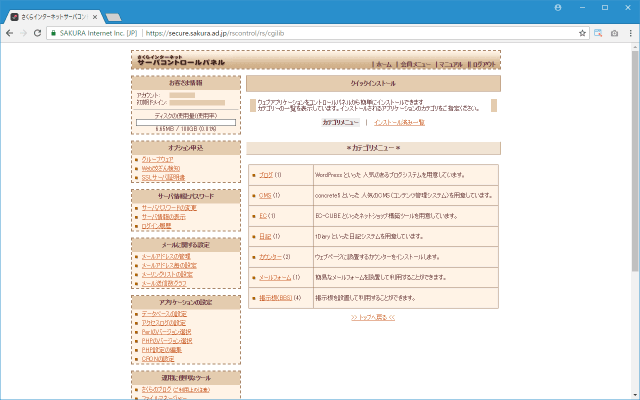Click the disk usage progress bar
Viewport: 640px width, 400px height.
[186, 122]
